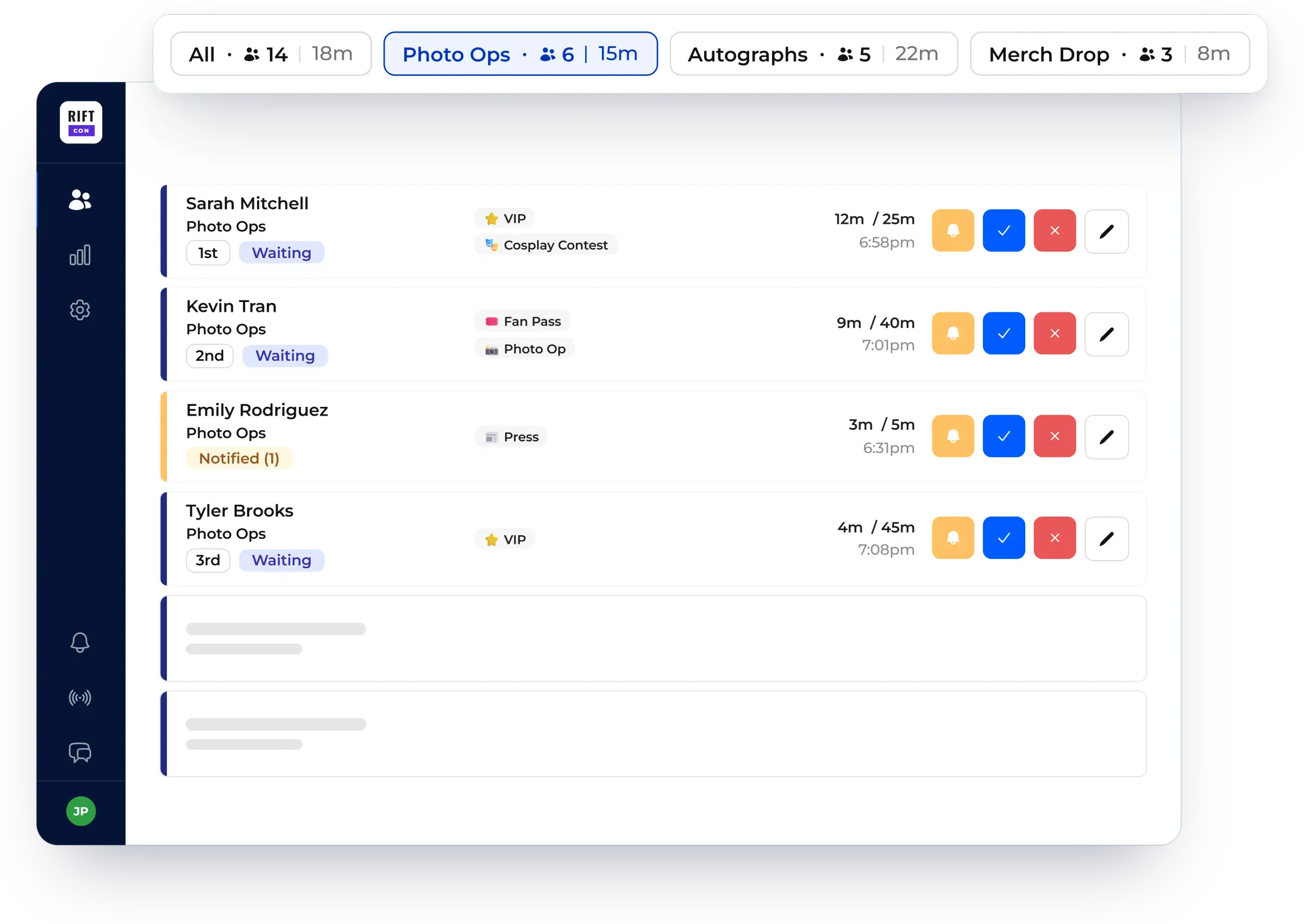Image resolution: width=1304 pixels, height=924 pixels.
Task: Switch to the Merch Drop queue tab
Action: (1109, 54)
